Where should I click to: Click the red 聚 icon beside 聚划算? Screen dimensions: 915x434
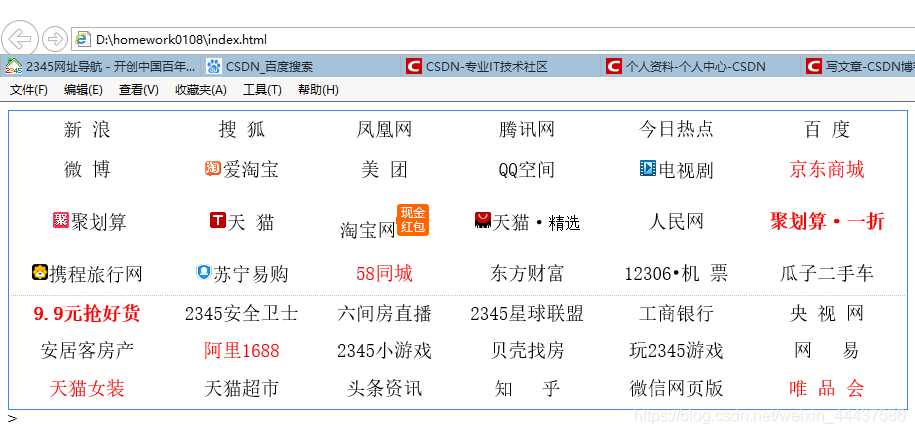pos(61,220)
